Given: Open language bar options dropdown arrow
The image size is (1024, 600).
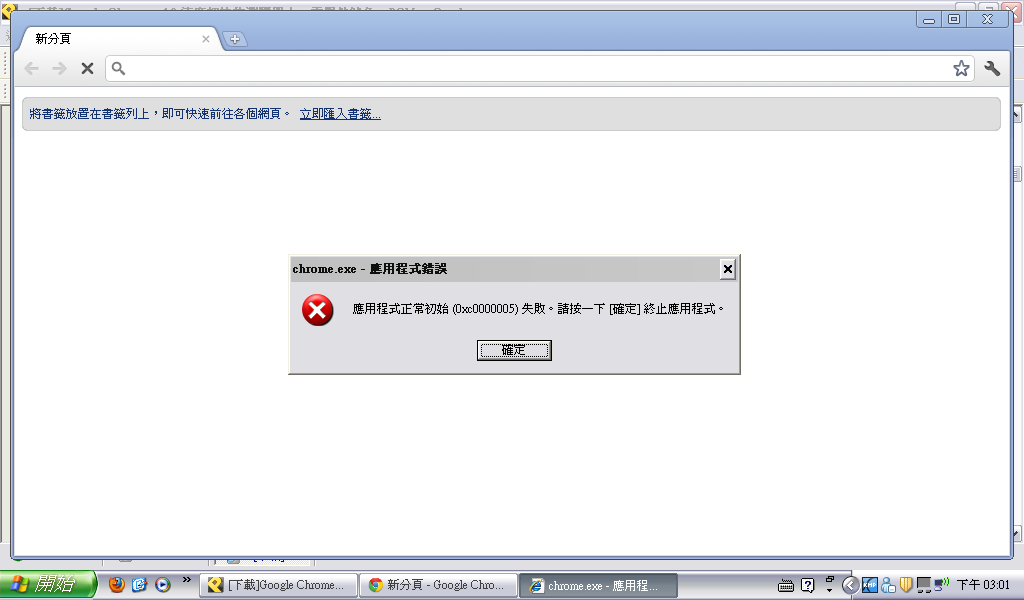Looking at the screenshot, I should point(829,590).
